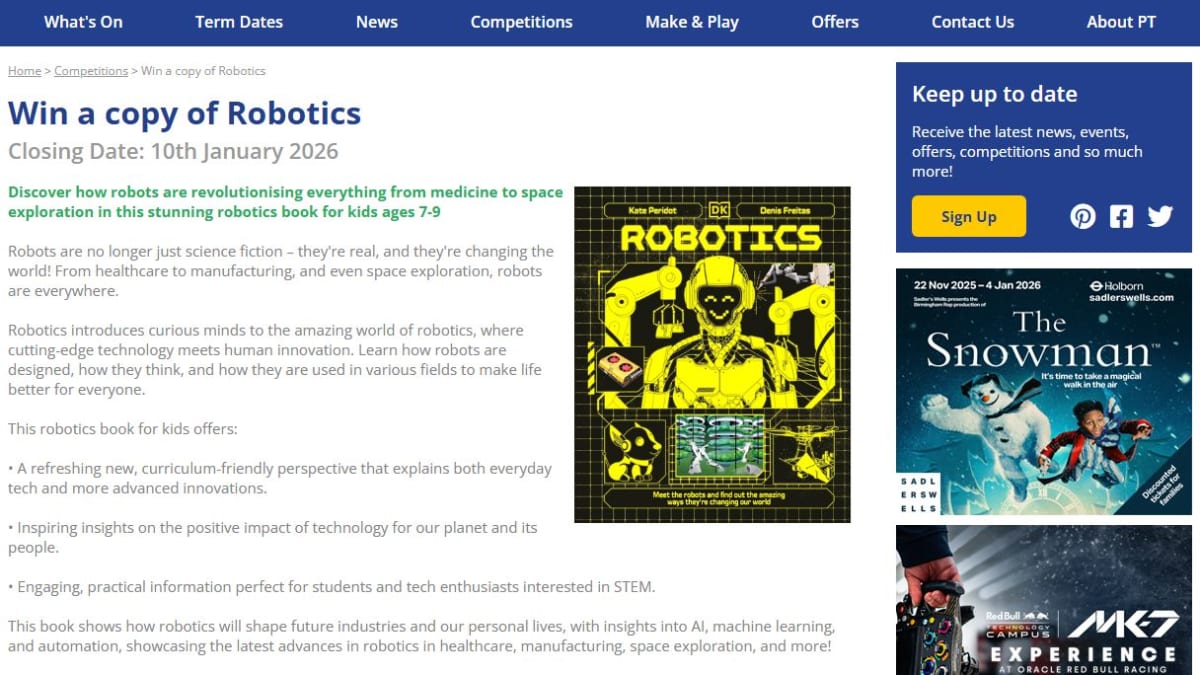This screenshot has width=1200, height=675.
Task: Click 'Receive the latest news, events' blurb
Action: point(1027,151)
